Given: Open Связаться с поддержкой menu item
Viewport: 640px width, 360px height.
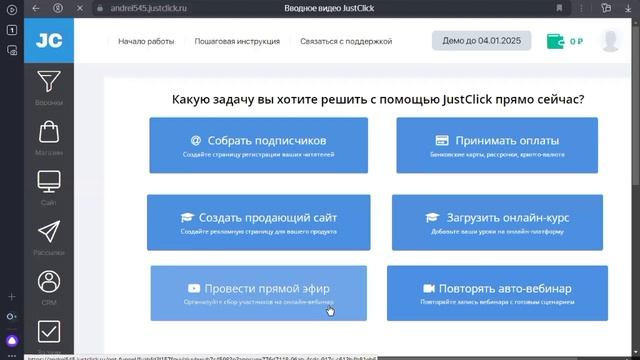Looking at the screenshot, I should (346, 41).
